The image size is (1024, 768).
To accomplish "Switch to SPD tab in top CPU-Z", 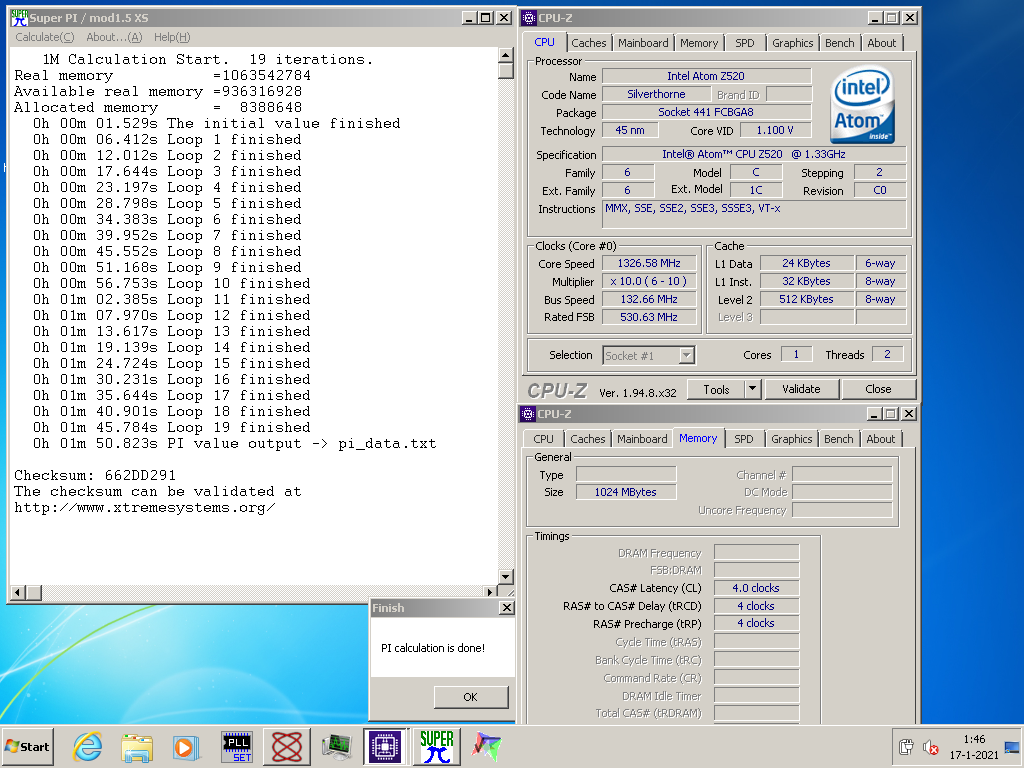I will pos(744,43).
